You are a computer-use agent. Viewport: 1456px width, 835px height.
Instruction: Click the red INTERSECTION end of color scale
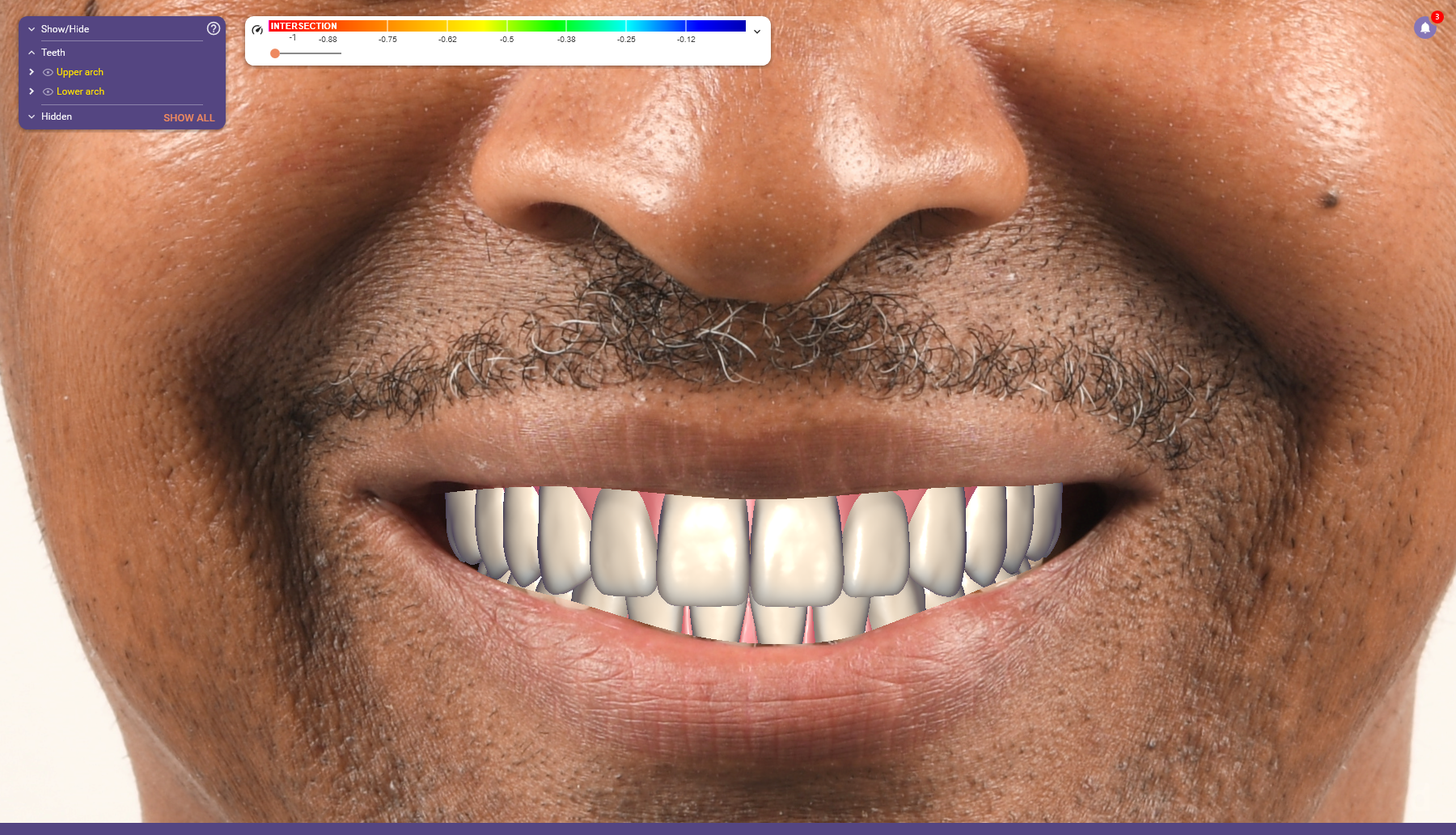pyautogui.click(x=303, y=26)
